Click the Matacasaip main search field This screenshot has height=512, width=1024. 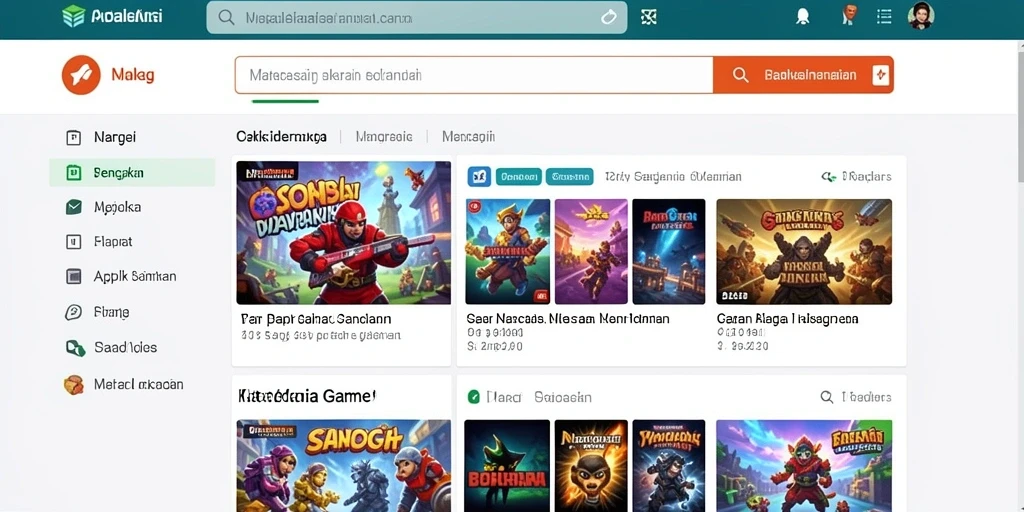[474, 75]
